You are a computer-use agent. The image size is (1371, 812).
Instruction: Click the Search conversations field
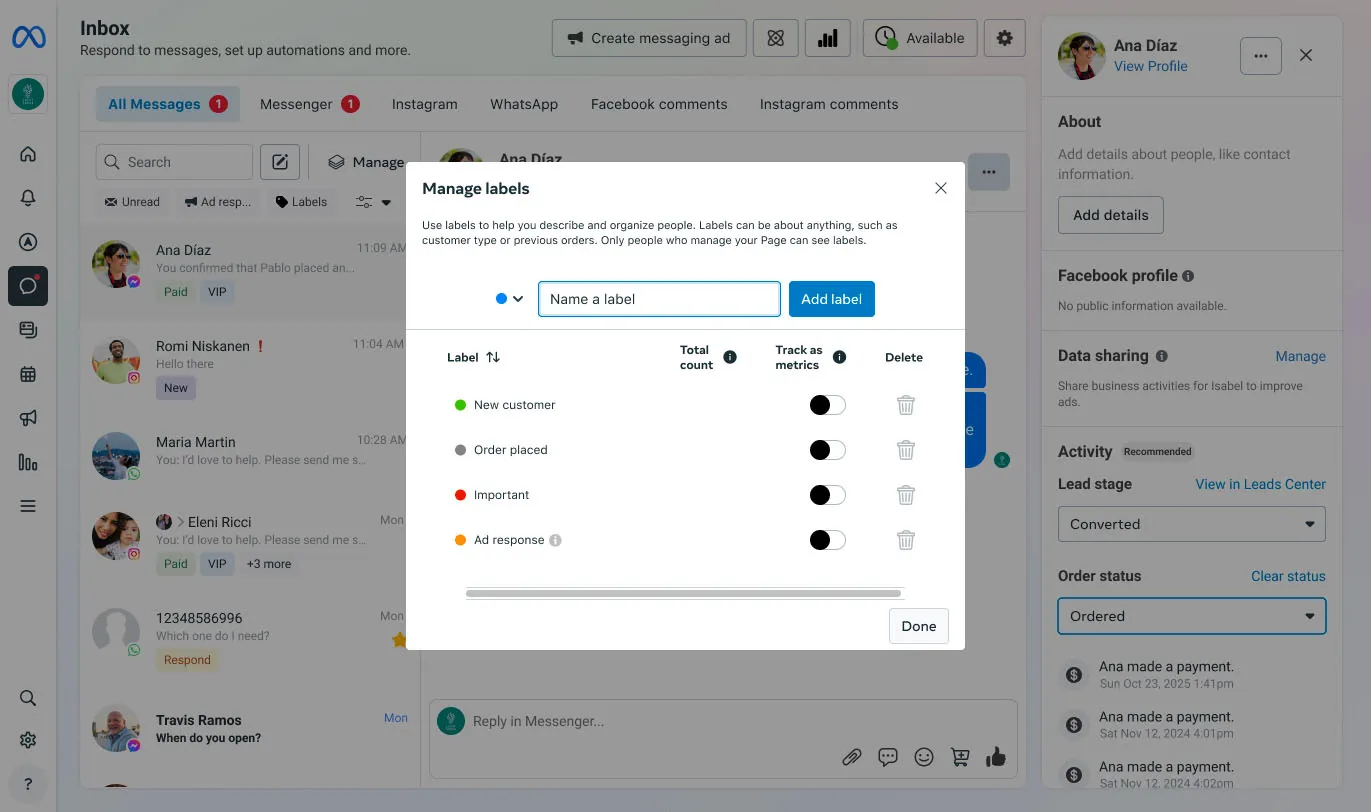point(174,162)
